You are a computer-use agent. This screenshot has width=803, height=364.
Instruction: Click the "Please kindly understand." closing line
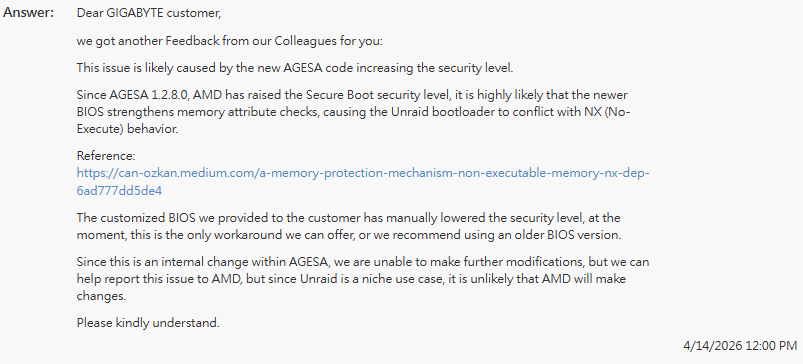click(x=148, y=323)
